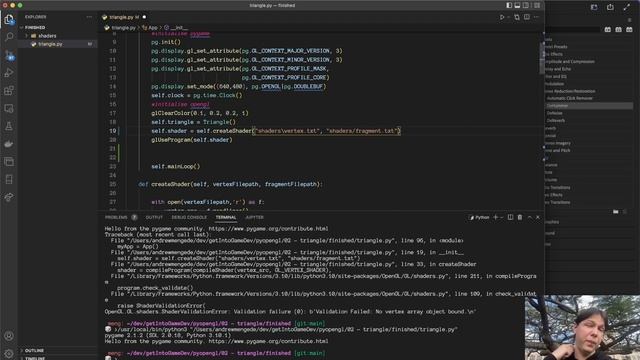Split the terminal pane
Image resolution: width=640 pixels, height=360 pixels.
(x=510, y=217)
